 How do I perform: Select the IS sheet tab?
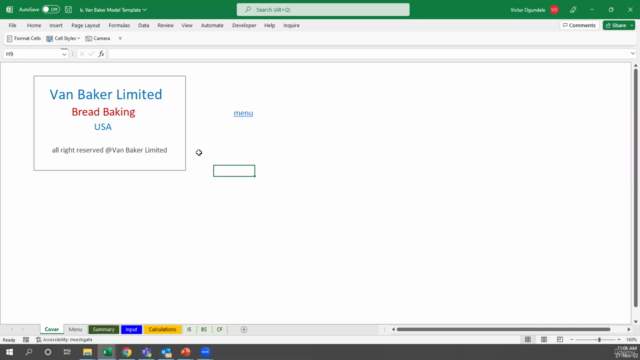pyautogui.click(x=189, y=329)
